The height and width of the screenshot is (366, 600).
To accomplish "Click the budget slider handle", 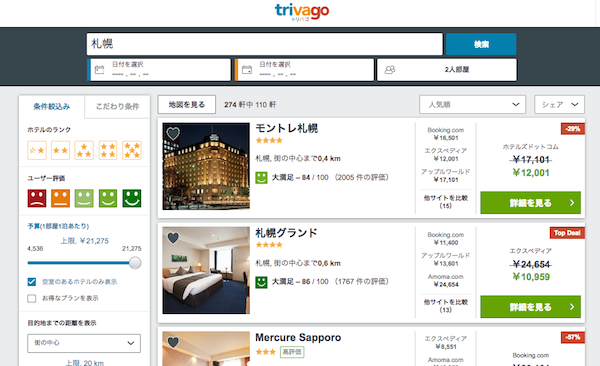I will pyautogui.click(x=135, y=263).
